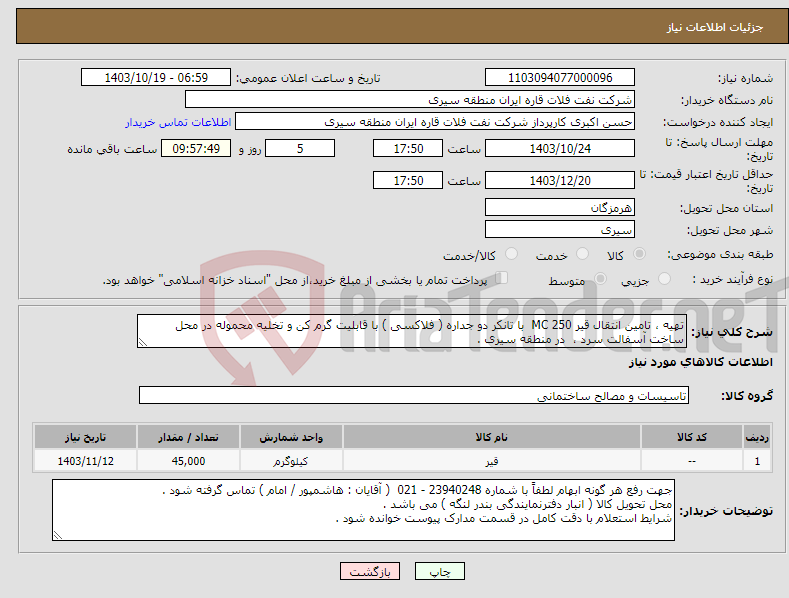
Task: Open the اطلاعات تماس خریدار link
Action: 178,122
